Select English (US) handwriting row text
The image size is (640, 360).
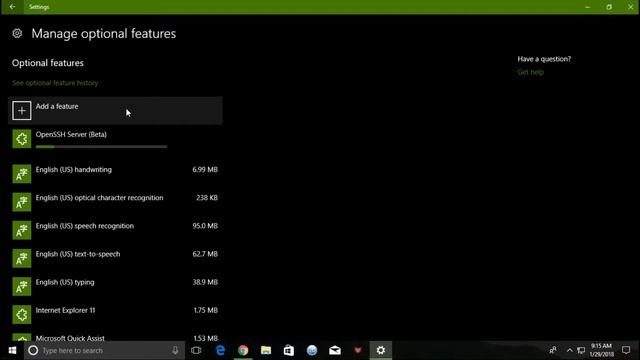coord(73,169)
